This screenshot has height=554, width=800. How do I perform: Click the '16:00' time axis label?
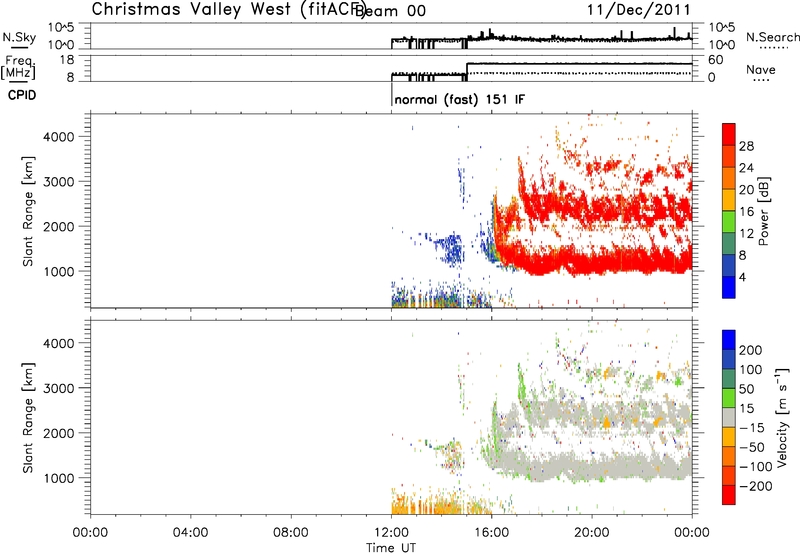[491, 533]
